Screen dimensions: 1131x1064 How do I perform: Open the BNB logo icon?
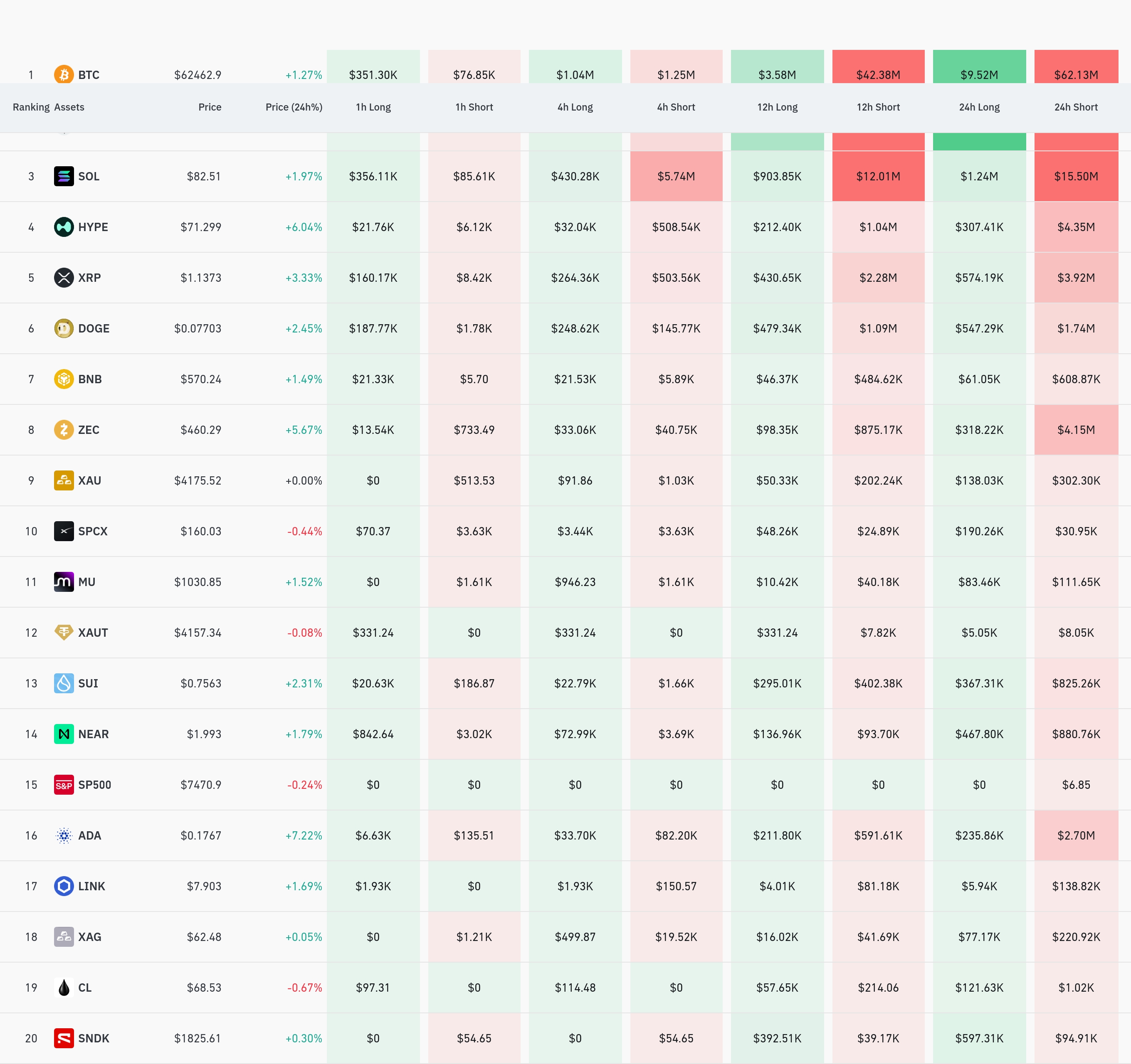[64, 379]
